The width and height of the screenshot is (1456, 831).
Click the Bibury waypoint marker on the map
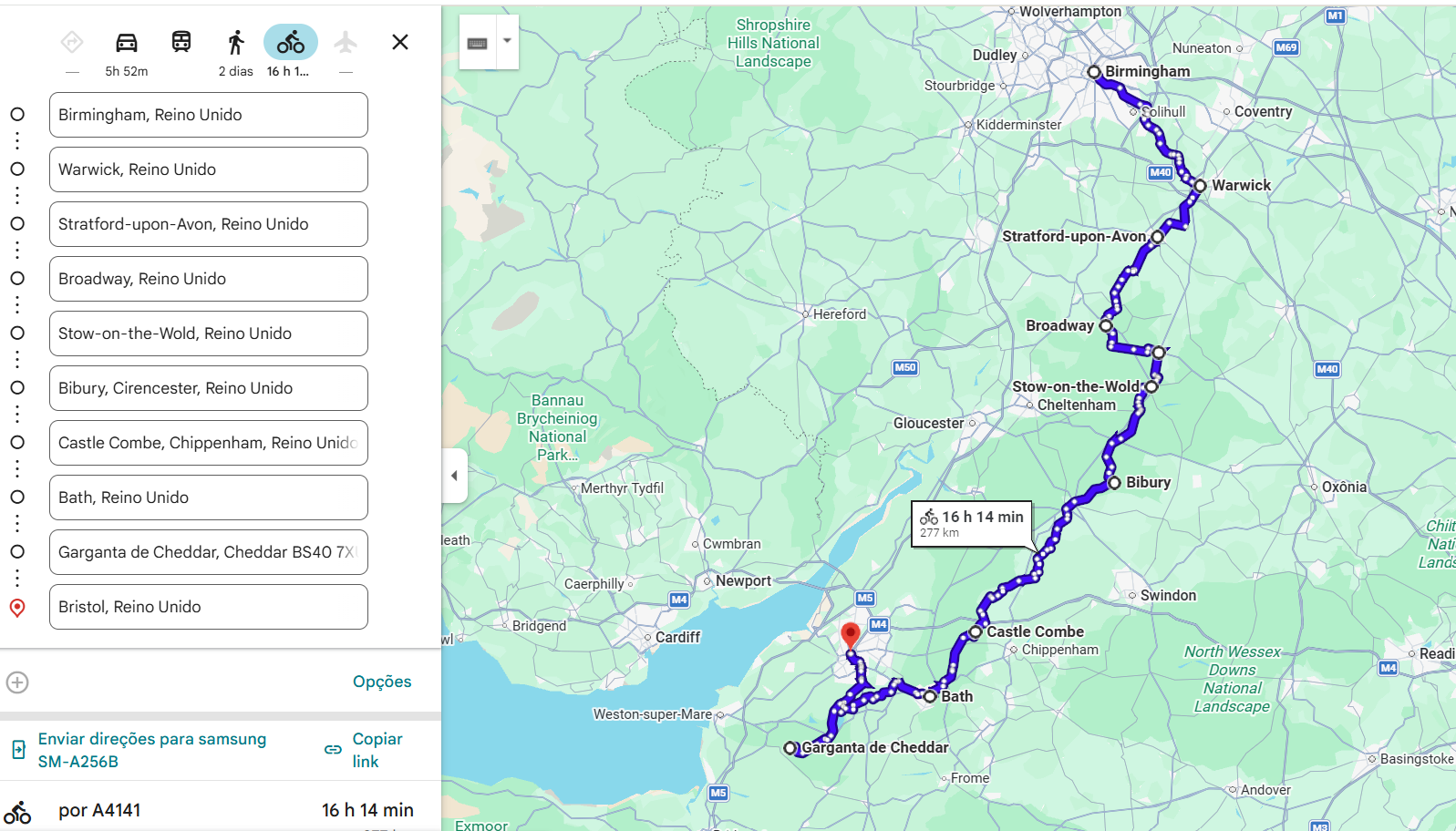click(x=1114, y=483)
